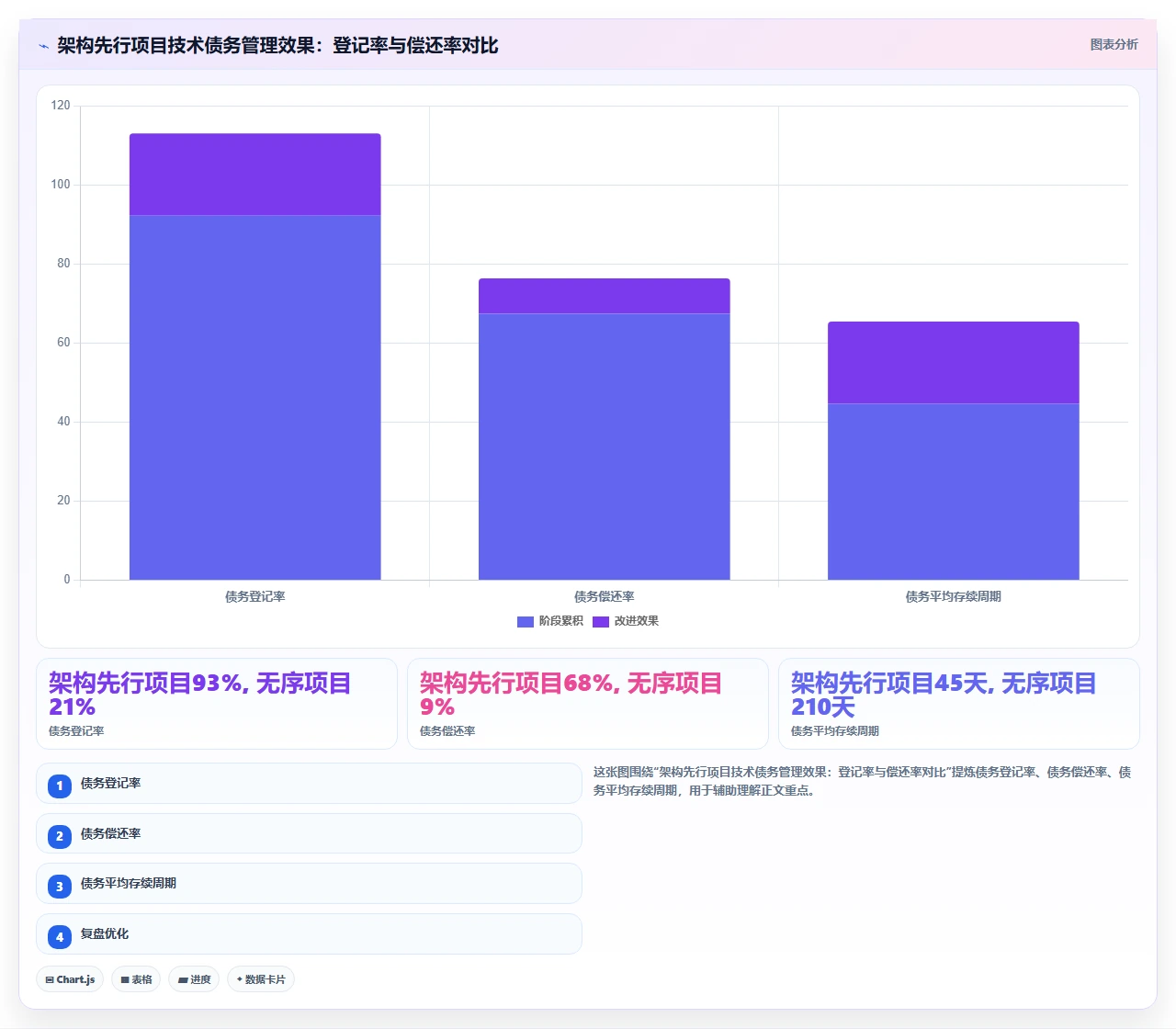Click the number 3 step badge
Viewport: 1176px width, 1029px height.
pos(60,886)
